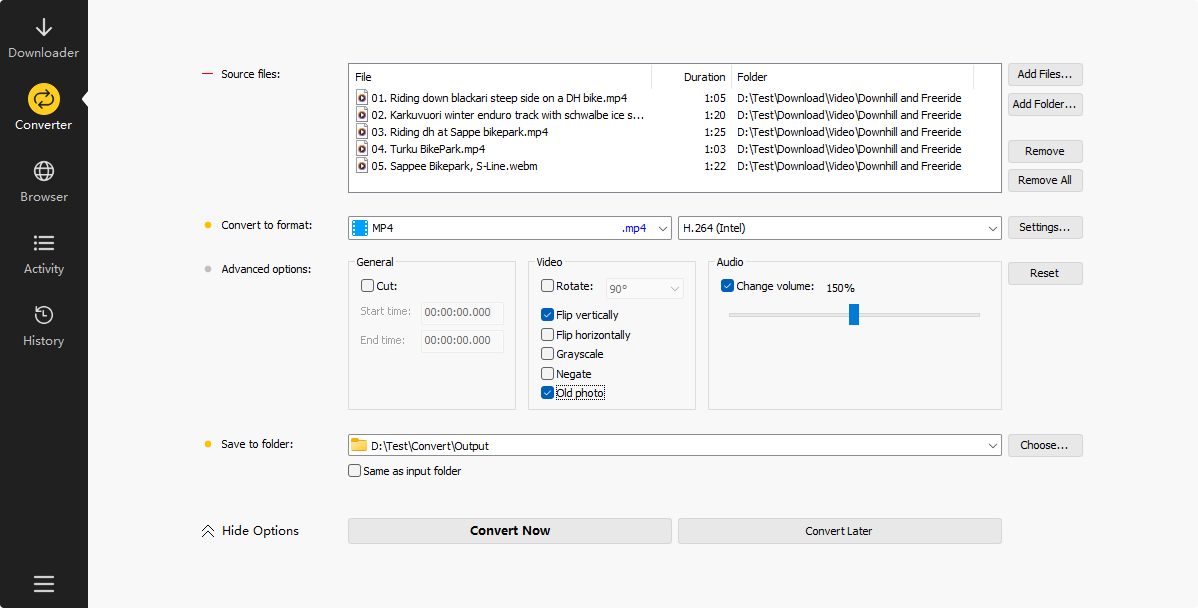The width and height of the screenshot is (1198, 608).
Task: Click the Converter sidebar icon
Action: (43, 99)
